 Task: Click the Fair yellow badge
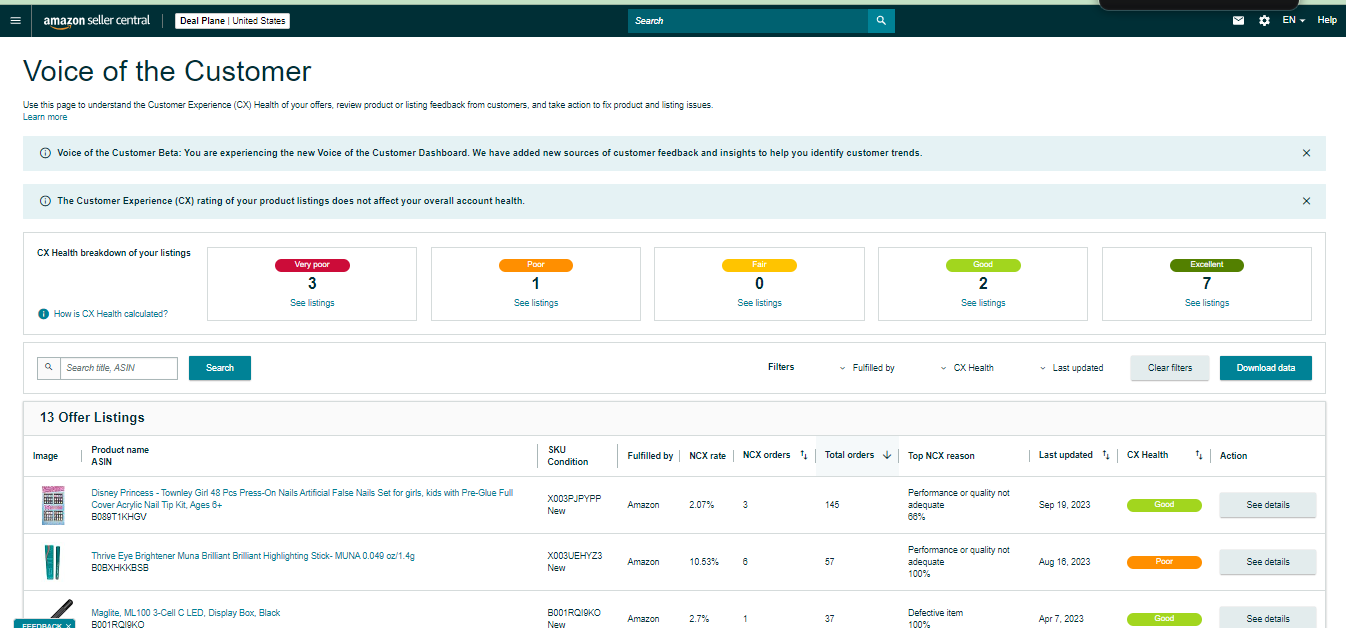tap(759, 265)
